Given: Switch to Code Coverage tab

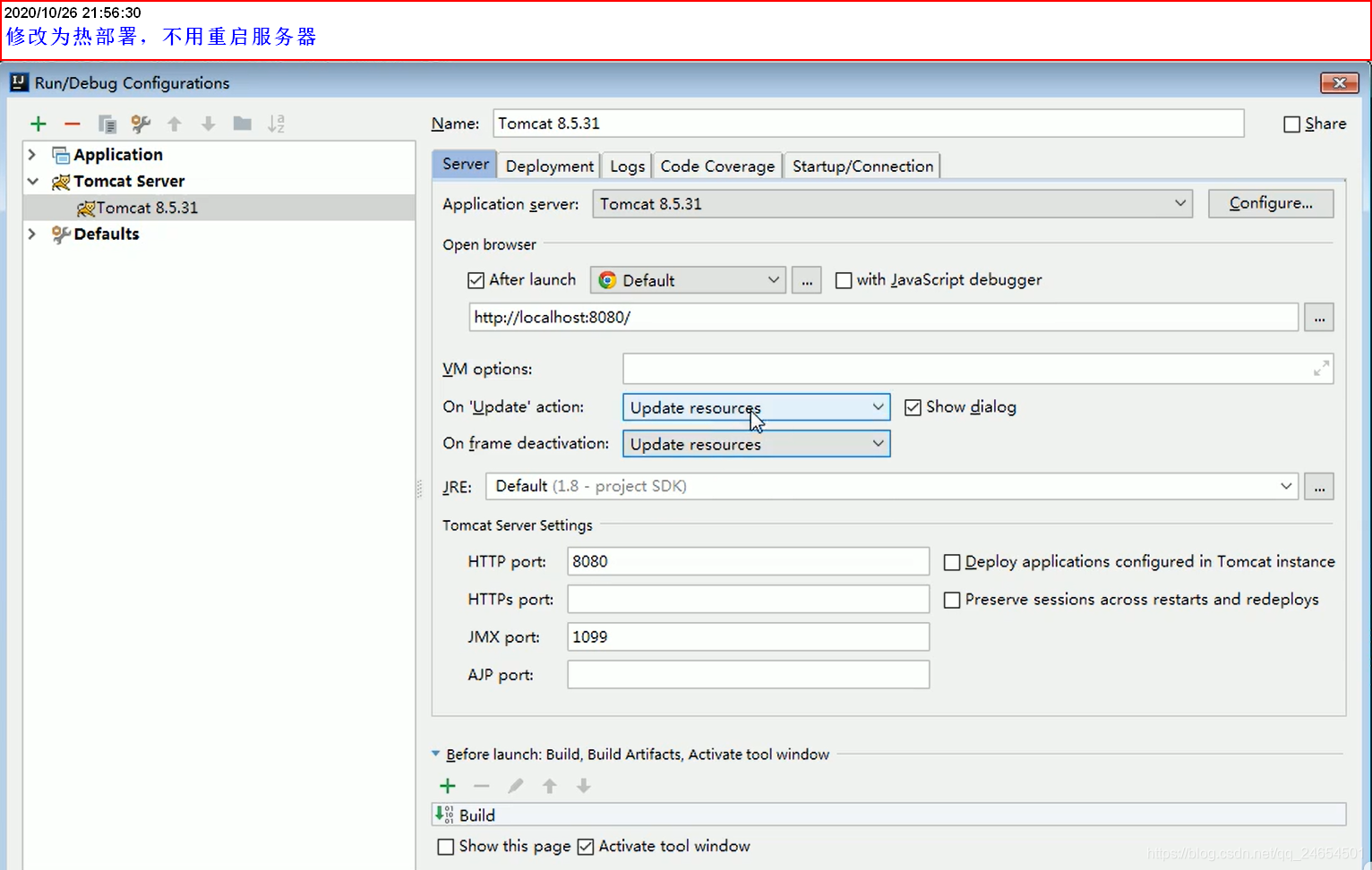Looking at the screenshot, I should tap(717, 166).
